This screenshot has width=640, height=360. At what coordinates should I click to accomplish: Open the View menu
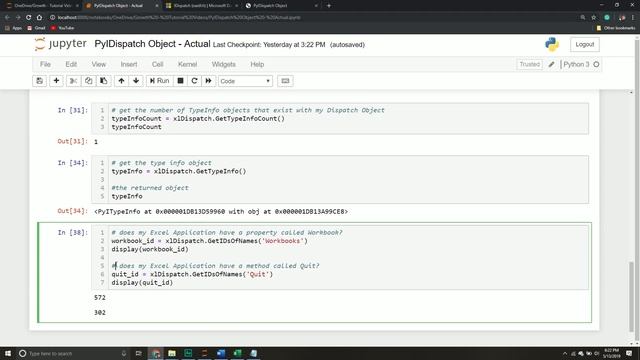(x=98, y=64)
